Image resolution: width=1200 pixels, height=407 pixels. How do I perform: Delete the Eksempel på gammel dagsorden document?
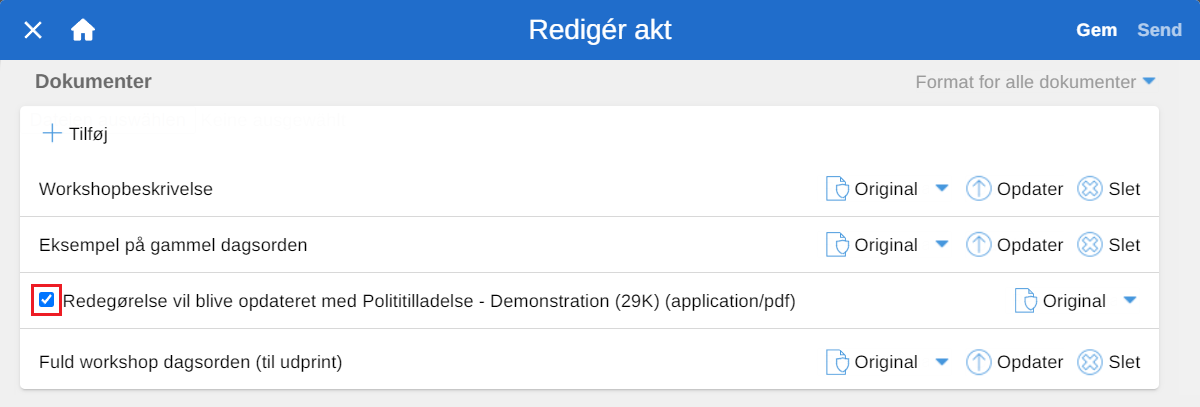1090,244
